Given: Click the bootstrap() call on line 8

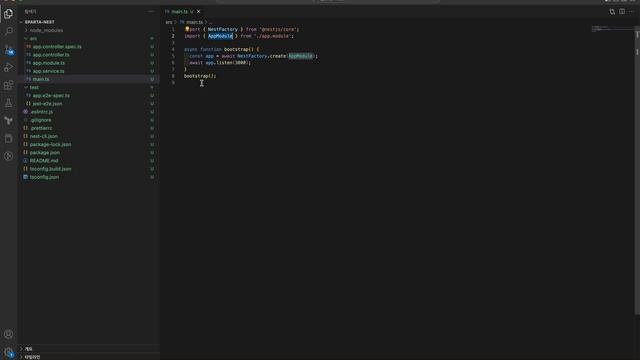Looking at the screenshot, I should (200, 76).
